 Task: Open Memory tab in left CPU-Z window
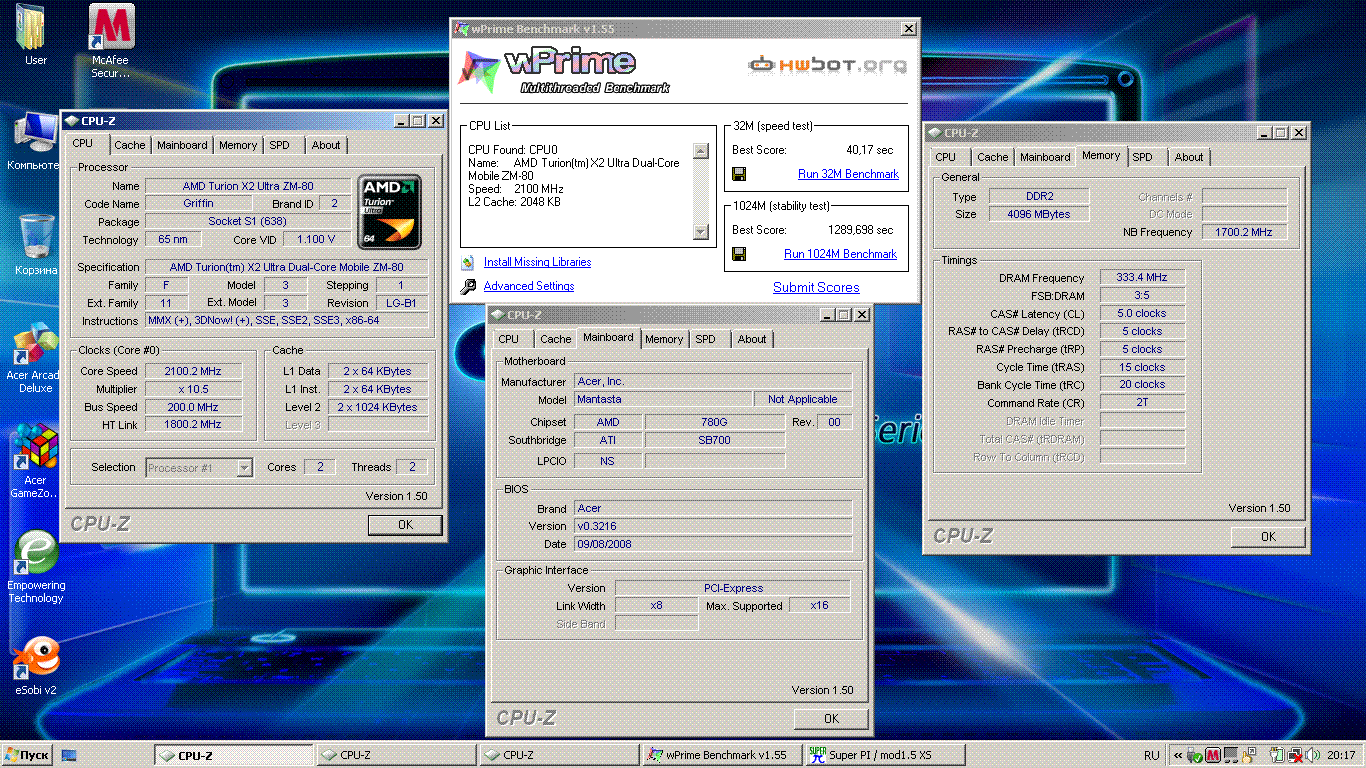(238, 145)
